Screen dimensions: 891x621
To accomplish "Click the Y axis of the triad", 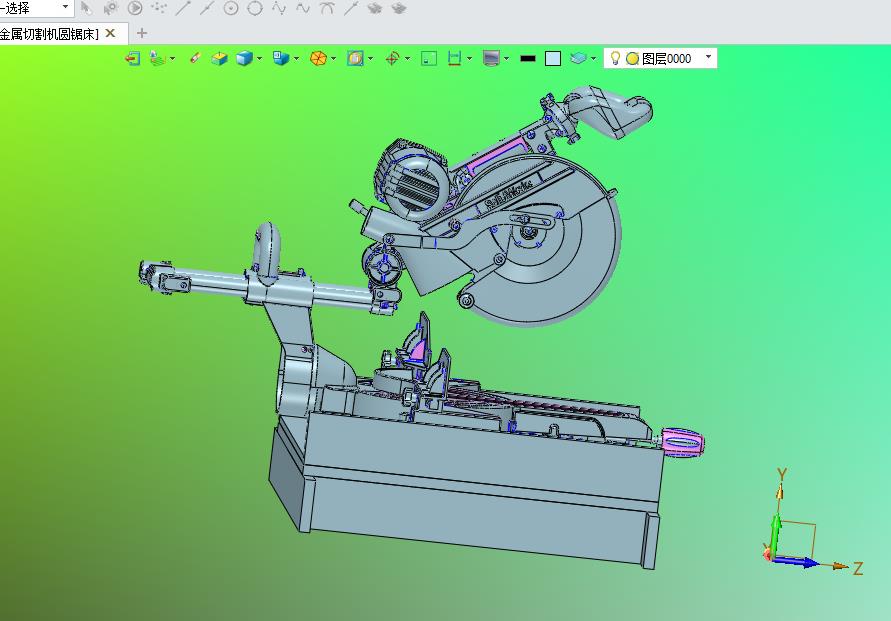I will (781, 494).
